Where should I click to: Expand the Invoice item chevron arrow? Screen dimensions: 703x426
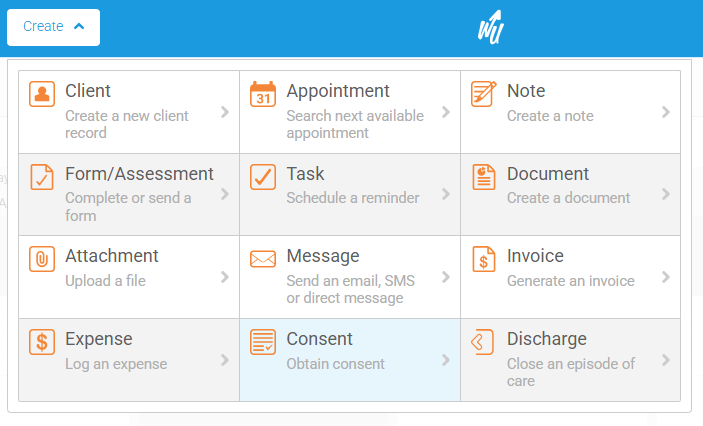click(666, 277)
